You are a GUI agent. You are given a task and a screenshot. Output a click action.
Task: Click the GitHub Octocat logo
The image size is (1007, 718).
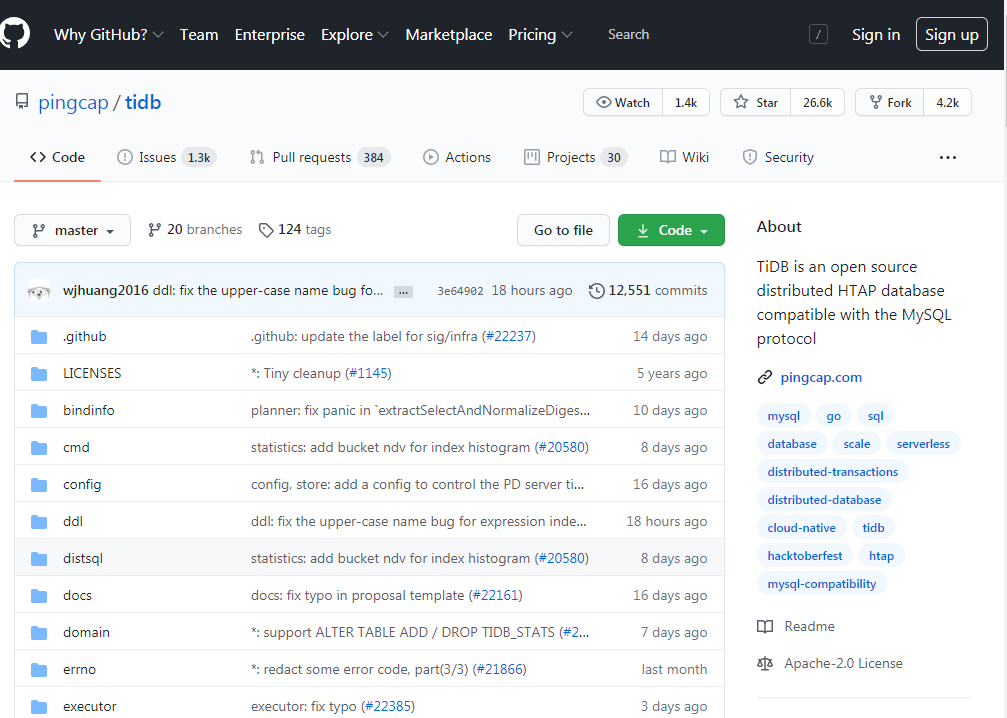click(14, 33)
